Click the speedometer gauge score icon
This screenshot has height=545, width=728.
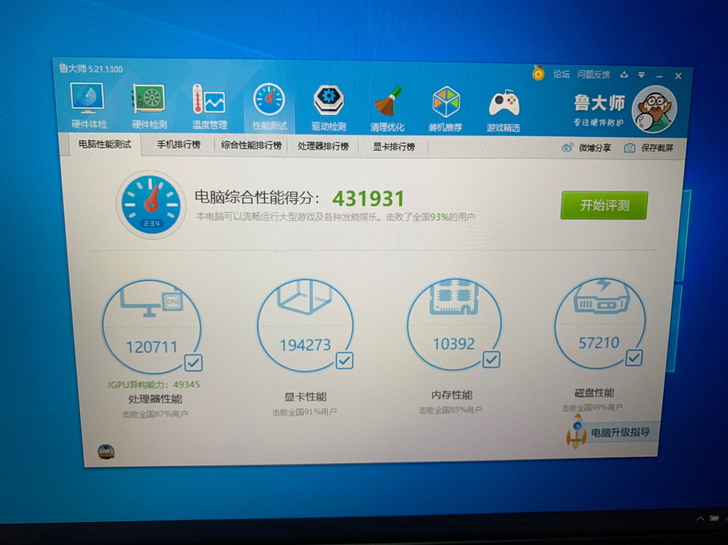151,203
